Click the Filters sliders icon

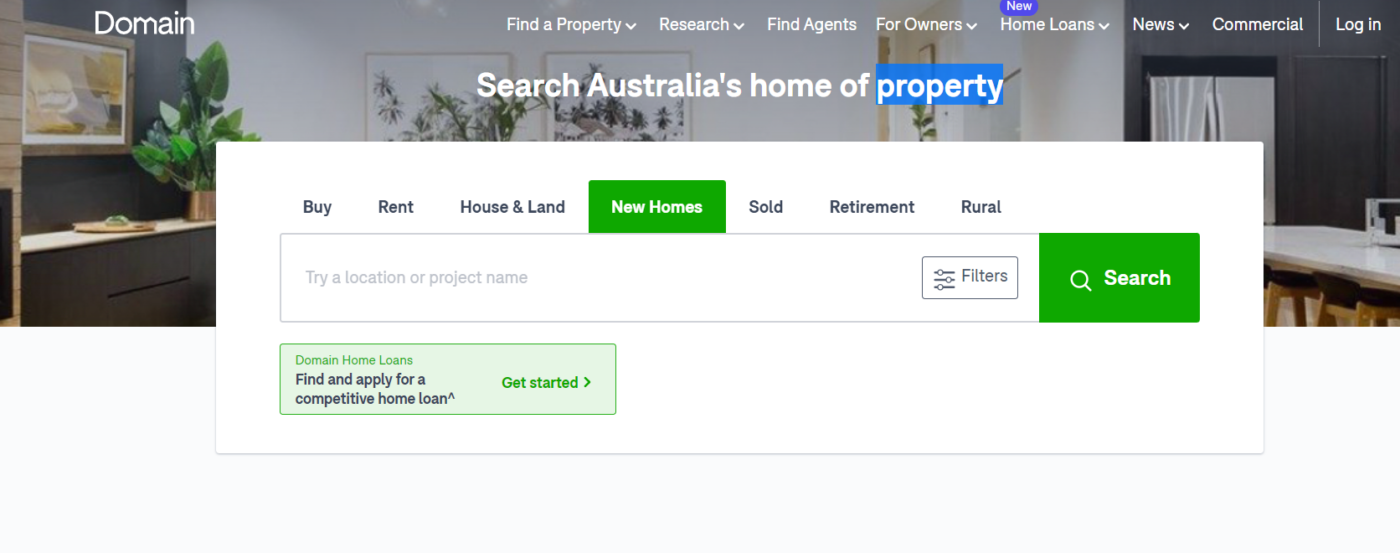pos(944,279)
